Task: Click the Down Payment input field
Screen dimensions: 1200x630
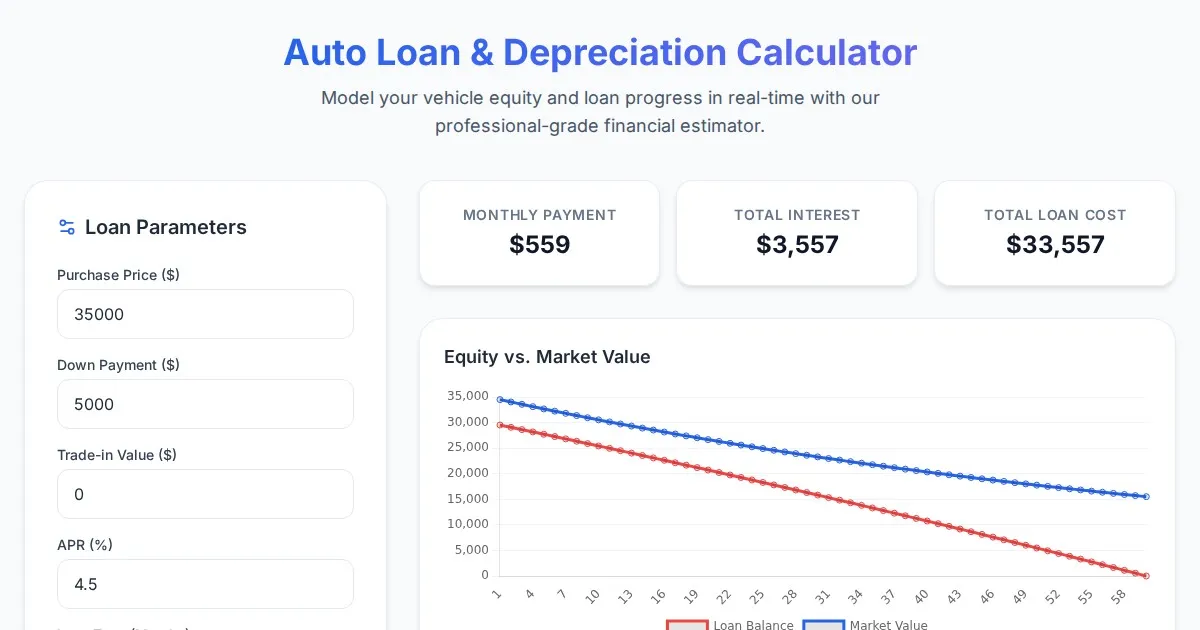Action: [x=205, y=404]
